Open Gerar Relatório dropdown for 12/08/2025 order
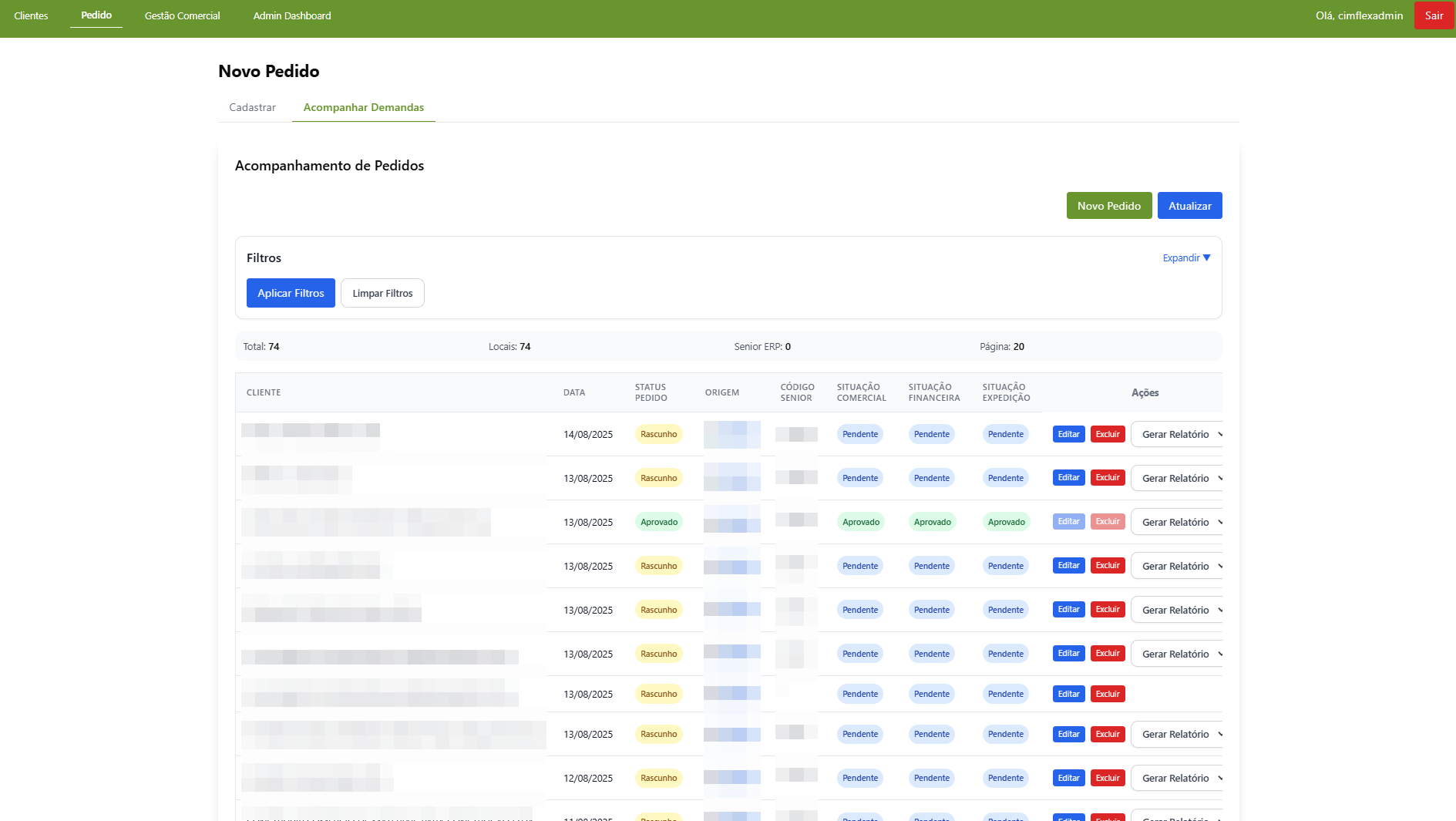This screenshot has height=821, width=1456. click(x=1177, y=779)
